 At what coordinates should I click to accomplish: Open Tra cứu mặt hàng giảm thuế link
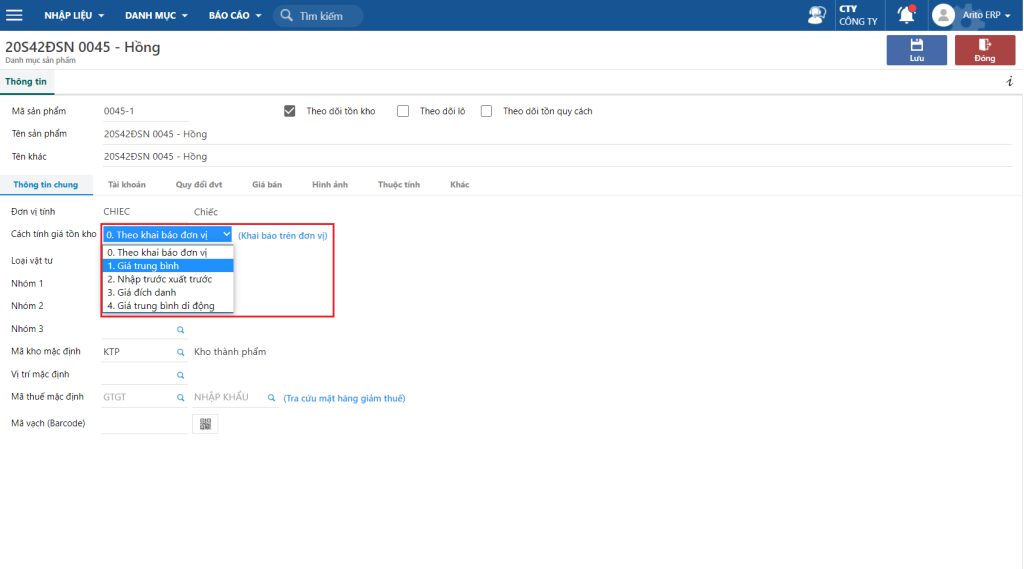pyautogui.click(x=344, y=398)
